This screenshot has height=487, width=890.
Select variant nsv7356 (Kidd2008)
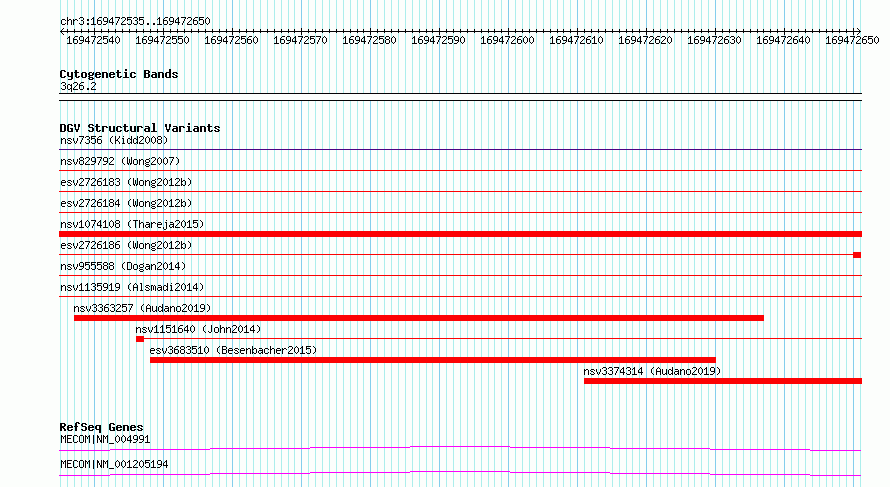tap(114, 140)
